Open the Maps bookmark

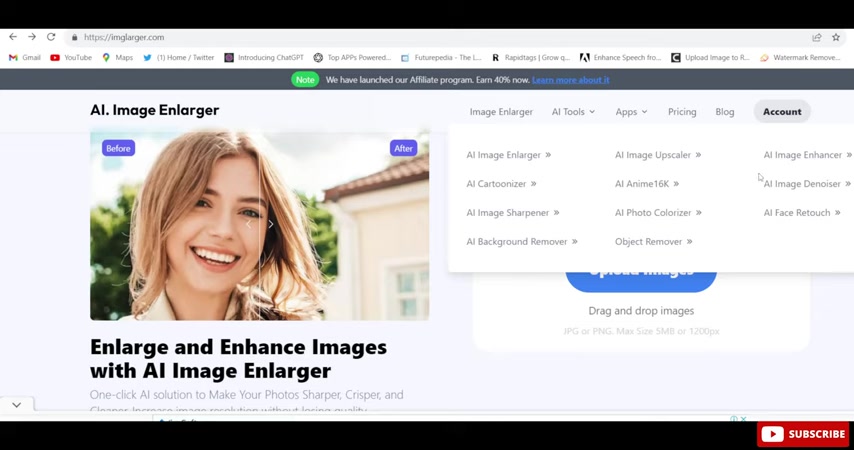[118, 57]
